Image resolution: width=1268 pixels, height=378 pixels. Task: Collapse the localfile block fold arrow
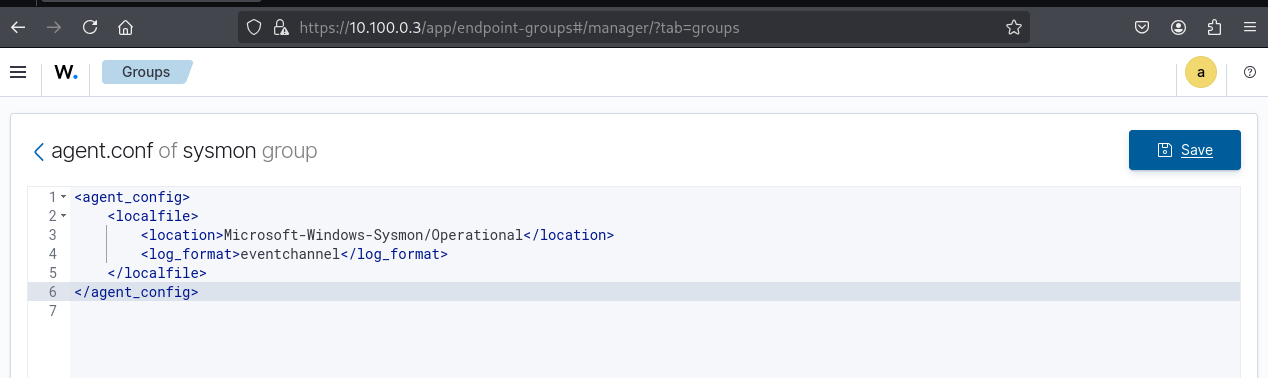click(x=64, y=216)
